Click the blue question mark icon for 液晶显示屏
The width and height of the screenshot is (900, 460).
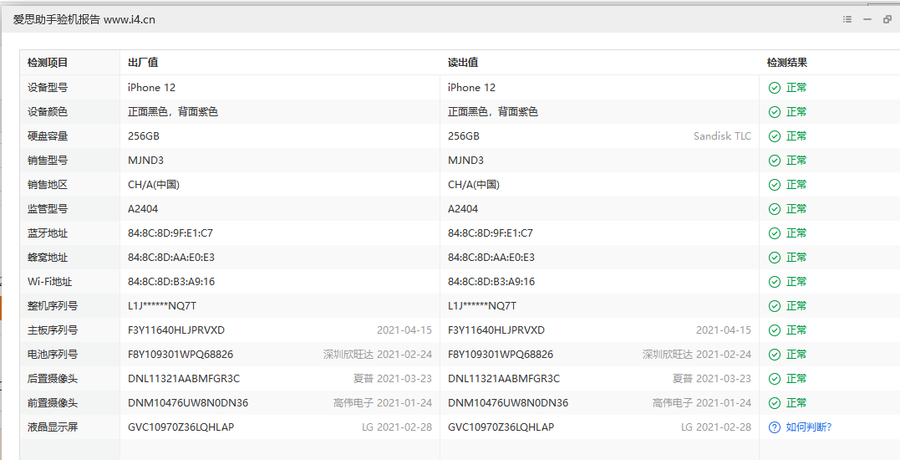click(774, 427)
